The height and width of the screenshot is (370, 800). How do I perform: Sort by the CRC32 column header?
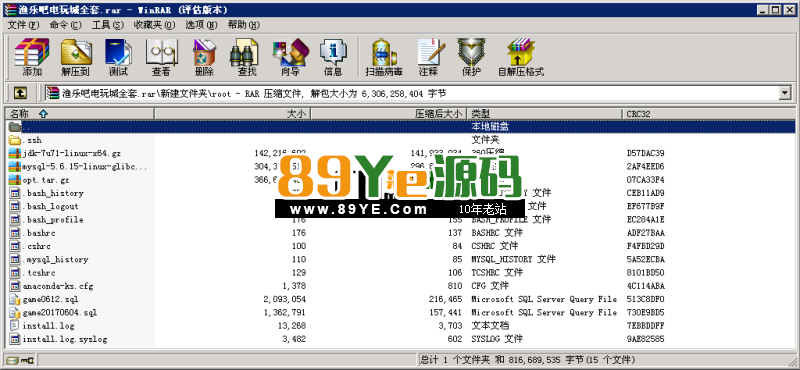coord(708,114)
